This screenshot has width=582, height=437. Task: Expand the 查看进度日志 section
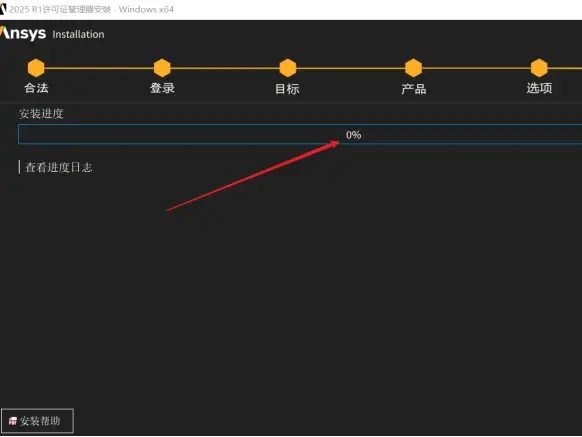click(58, 167)
